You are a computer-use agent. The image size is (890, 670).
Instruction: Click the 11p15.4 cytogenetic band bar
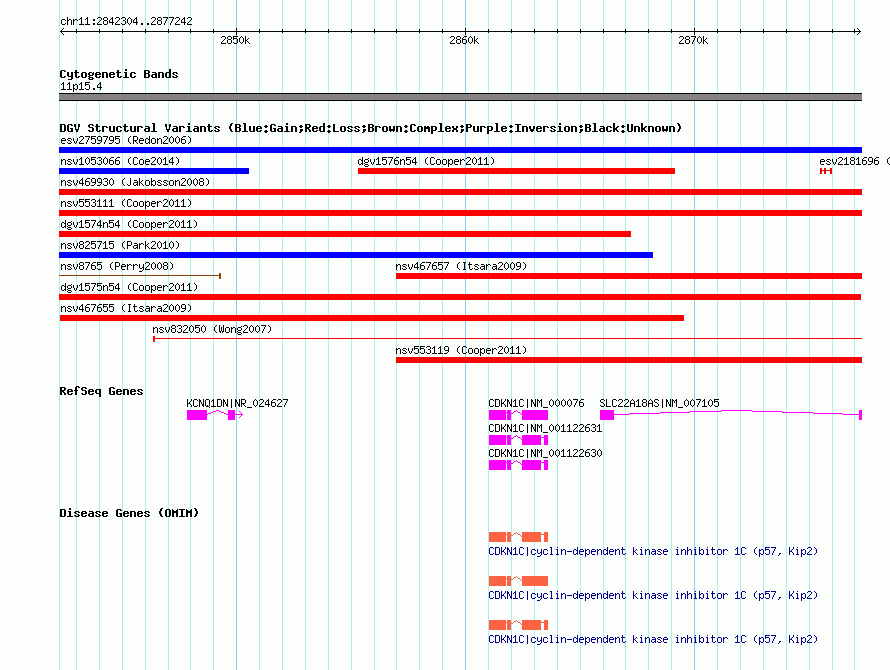tap(460, 97)
